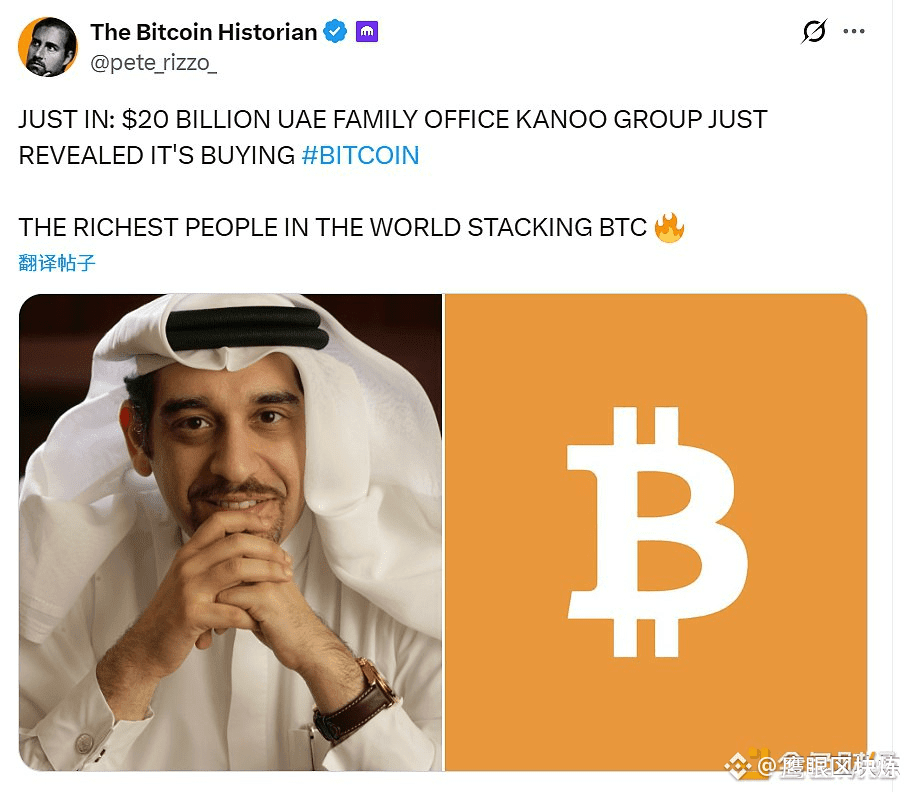Click the Binance logo watermark
Image resolution: width=909 pixels, height=792 pixels.
[738, 766]
